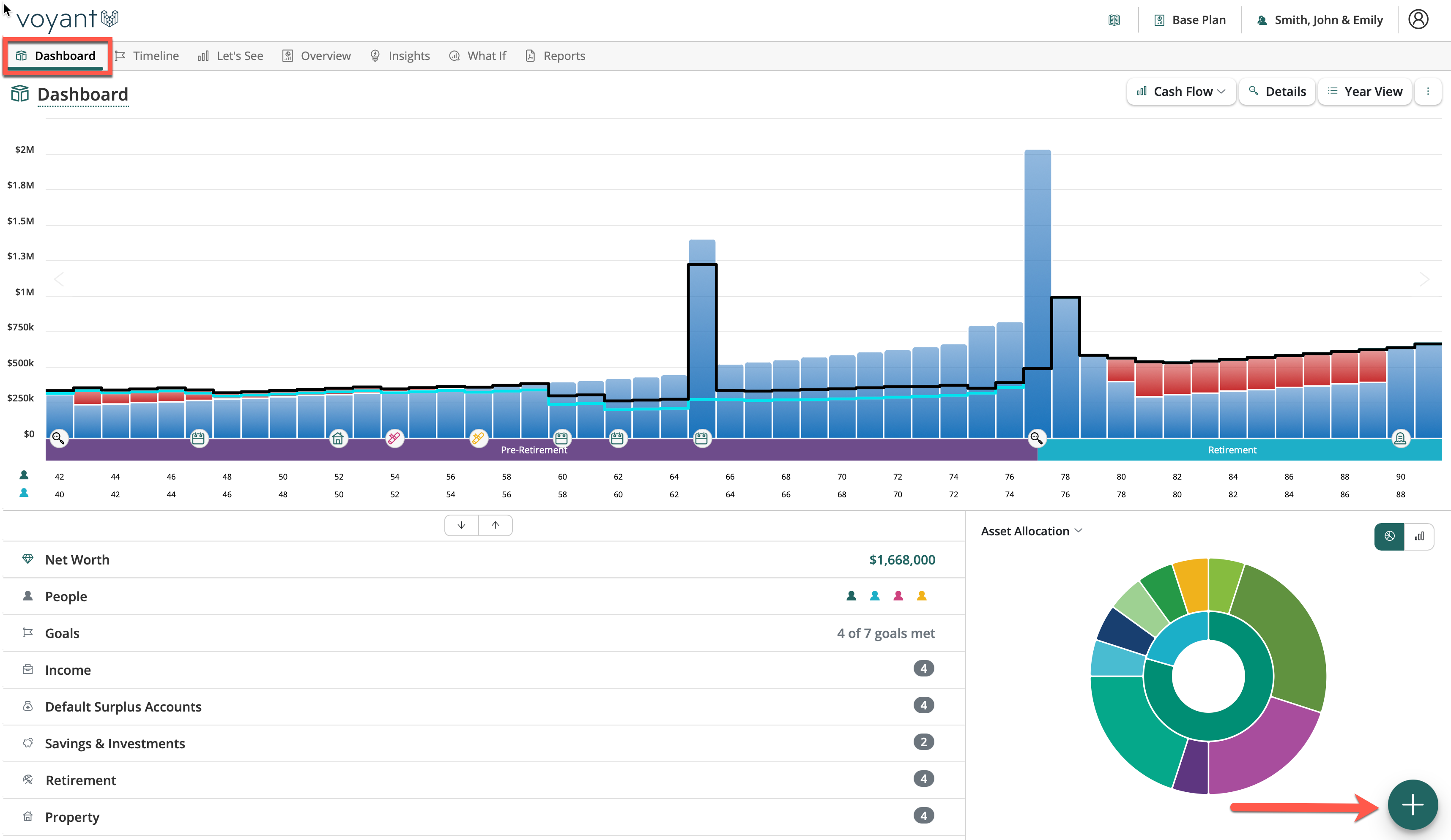The width and height of the screenshot is (1451, 840).
Task: Collapse panel with the down arrow button
Action: (461, 525)
